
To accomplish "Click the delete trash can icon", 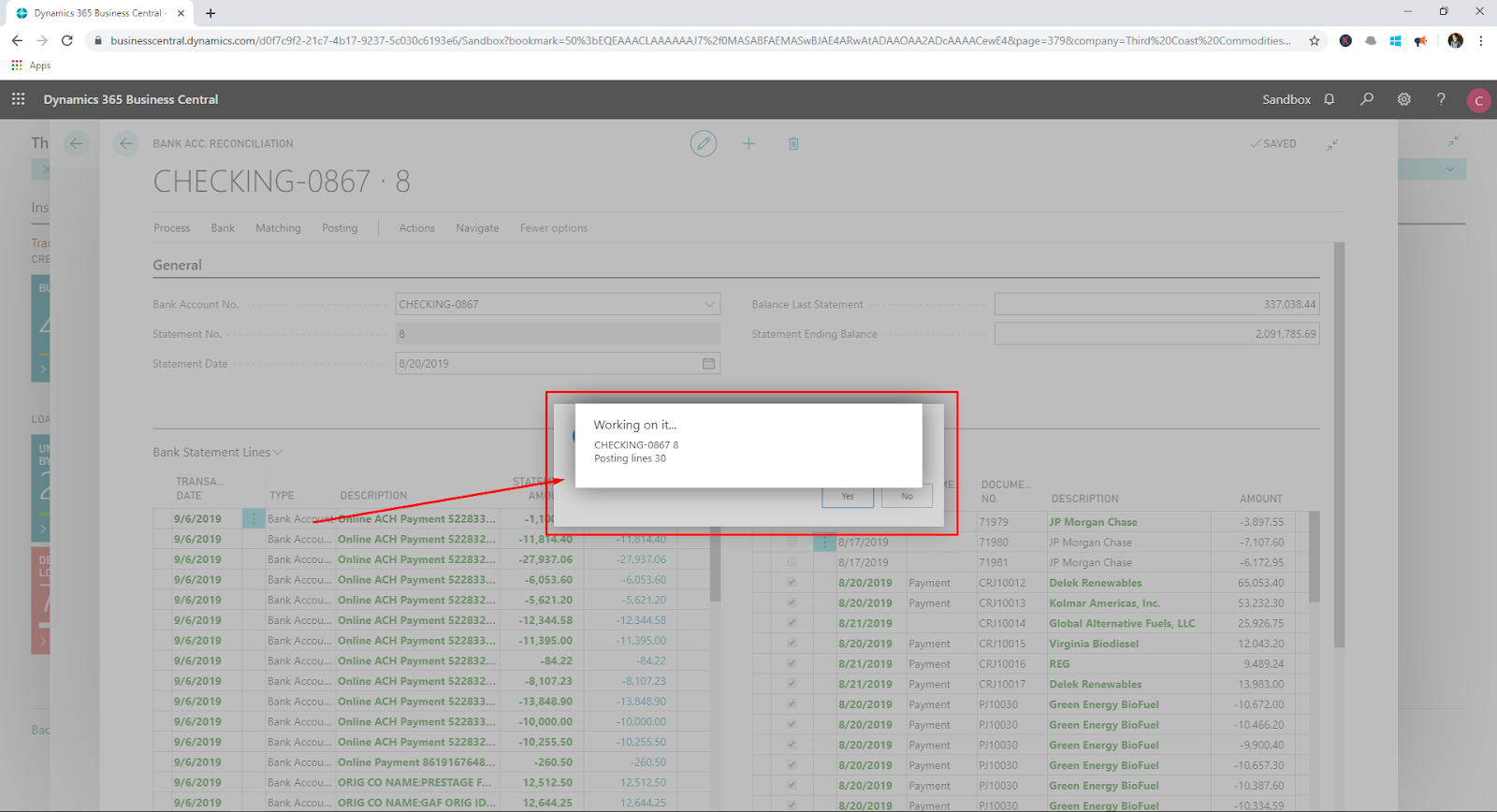I will (x=793, y=143).
